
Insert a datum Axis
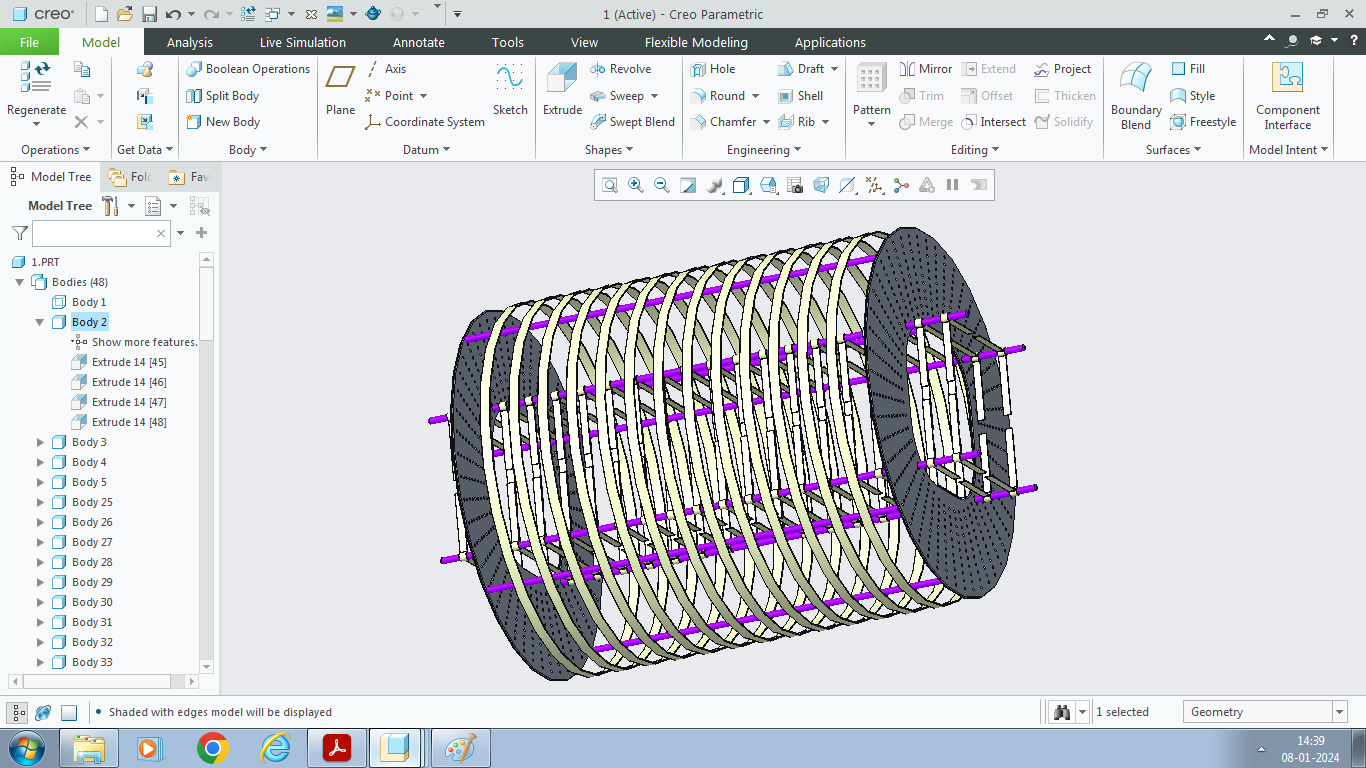pos(386,69)
